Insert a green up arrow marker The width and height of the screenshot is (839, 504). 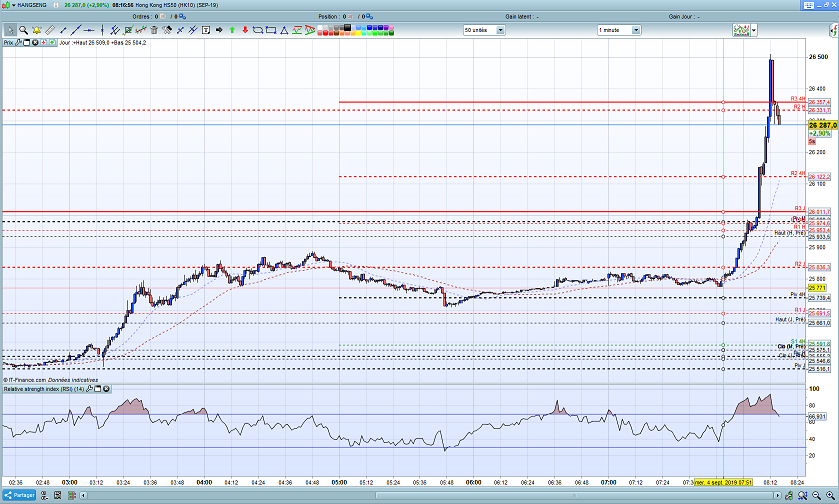[x=232, y=30]
